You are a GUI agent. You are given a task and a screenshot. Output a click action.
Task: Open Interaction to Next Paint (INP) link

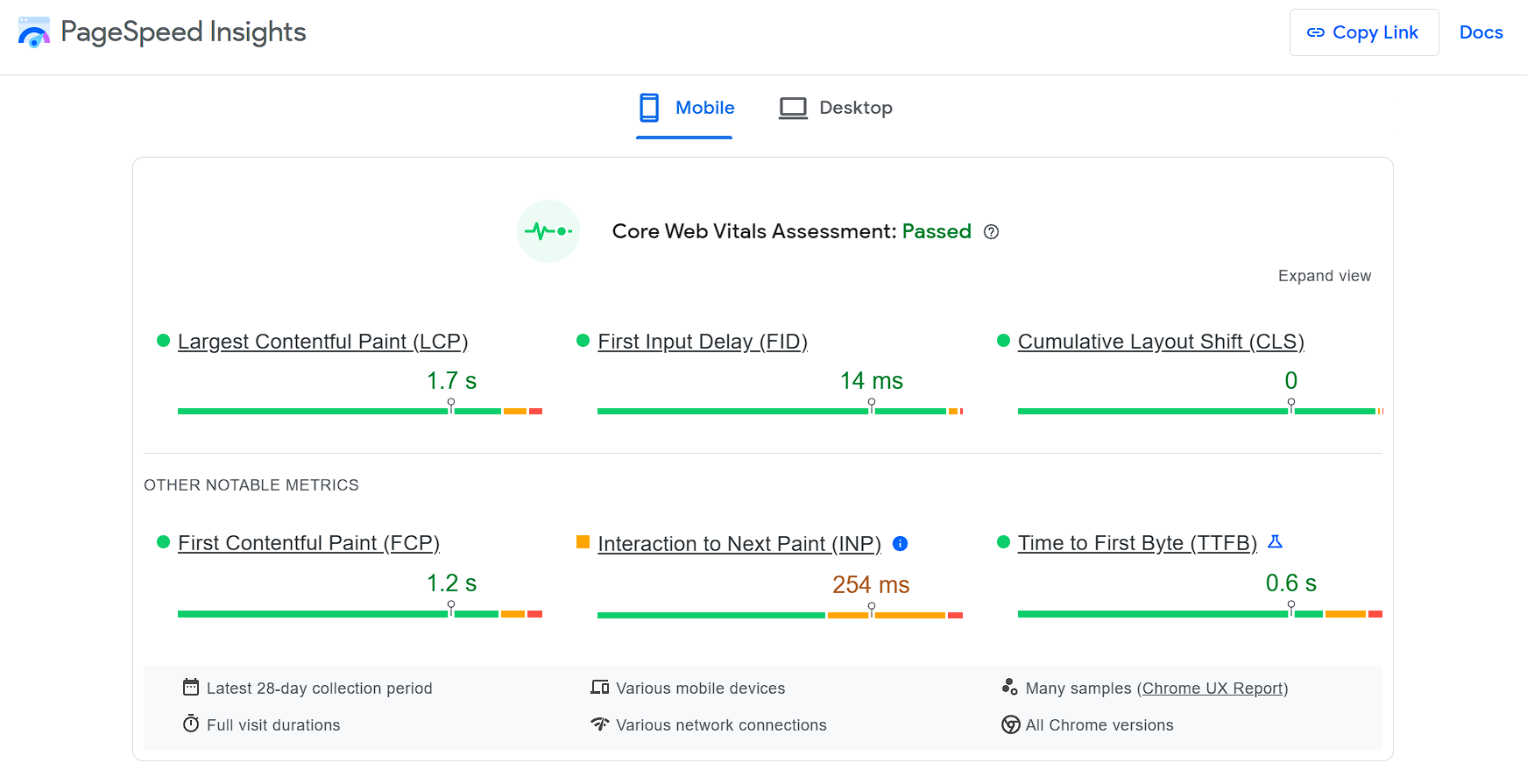[739, 544]
